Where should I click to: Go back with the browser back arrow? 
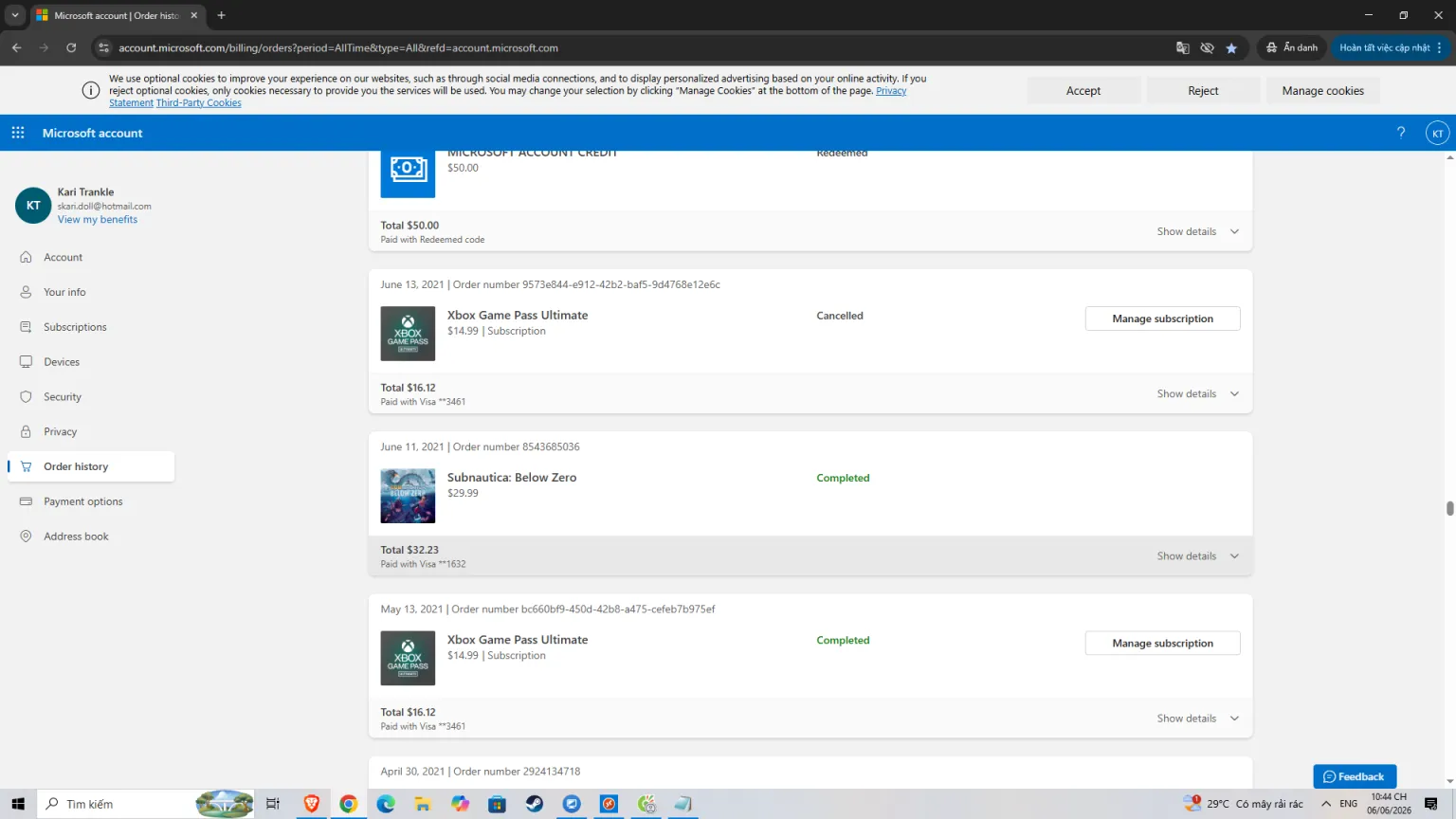[17, 47]
